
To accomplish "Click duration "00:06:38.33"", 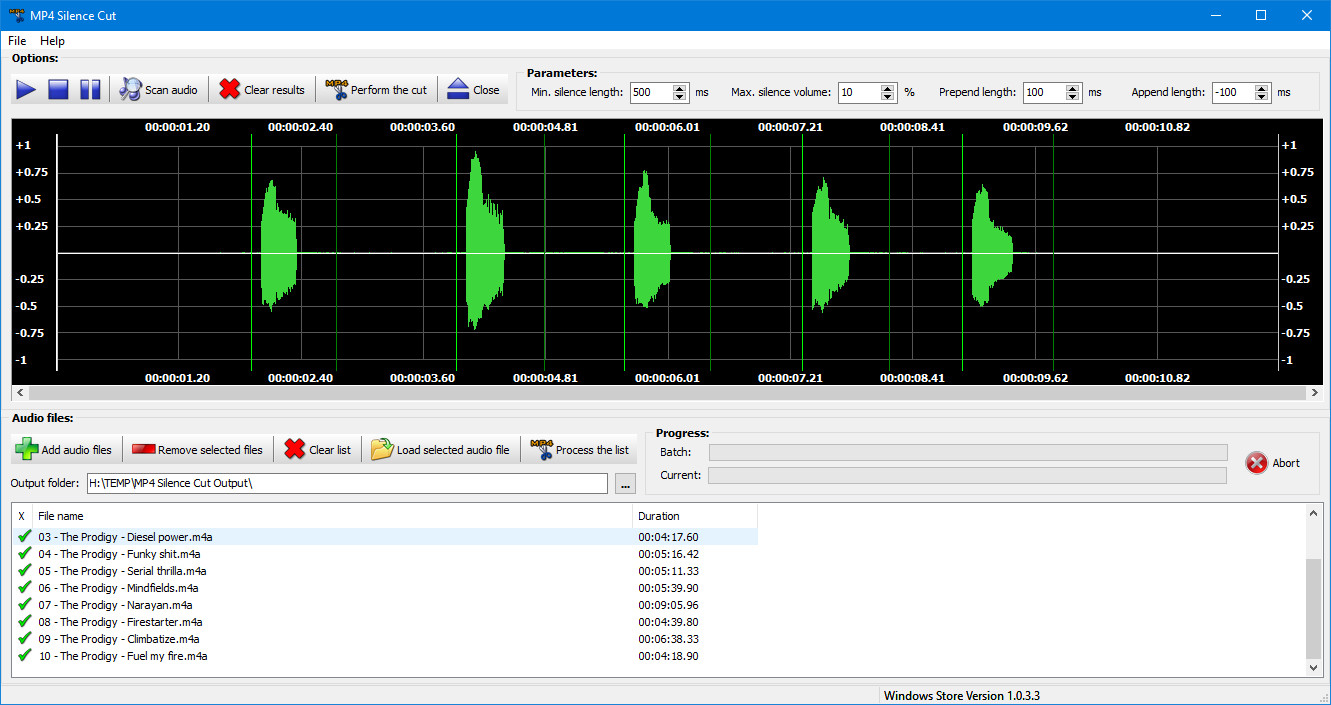I will 669,639.
